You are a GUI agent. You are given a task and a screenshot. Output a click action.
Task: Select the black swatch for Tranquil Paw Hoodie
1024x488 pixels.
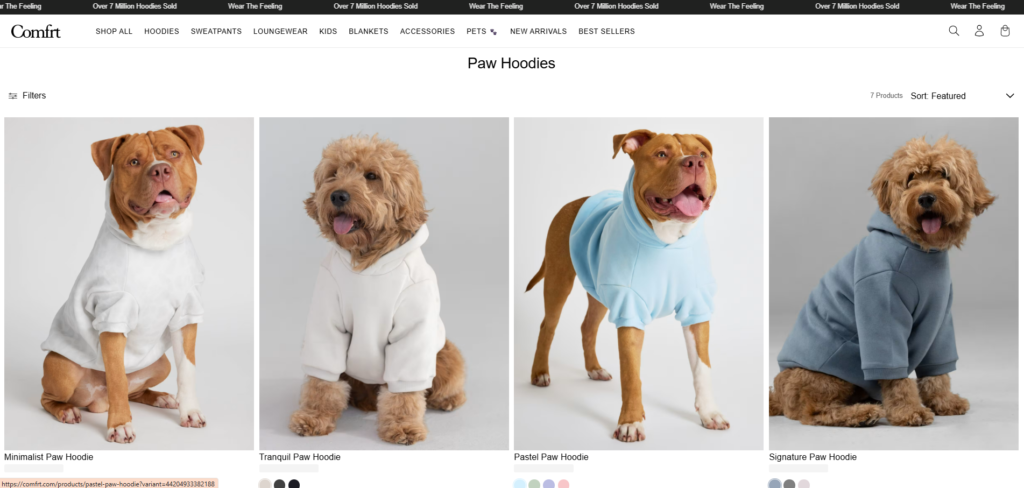(x=294, y=484)
